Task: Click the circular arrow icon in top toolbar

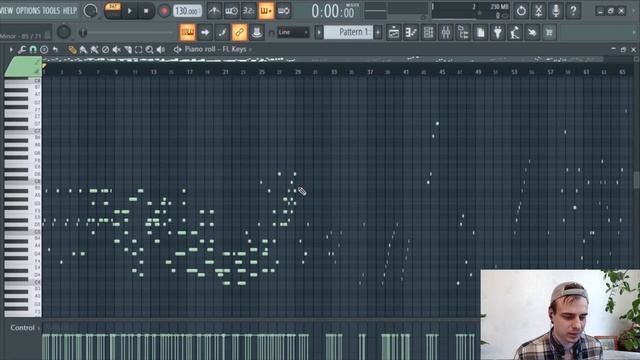Action: pyautogui.click(x=521, y=11)
